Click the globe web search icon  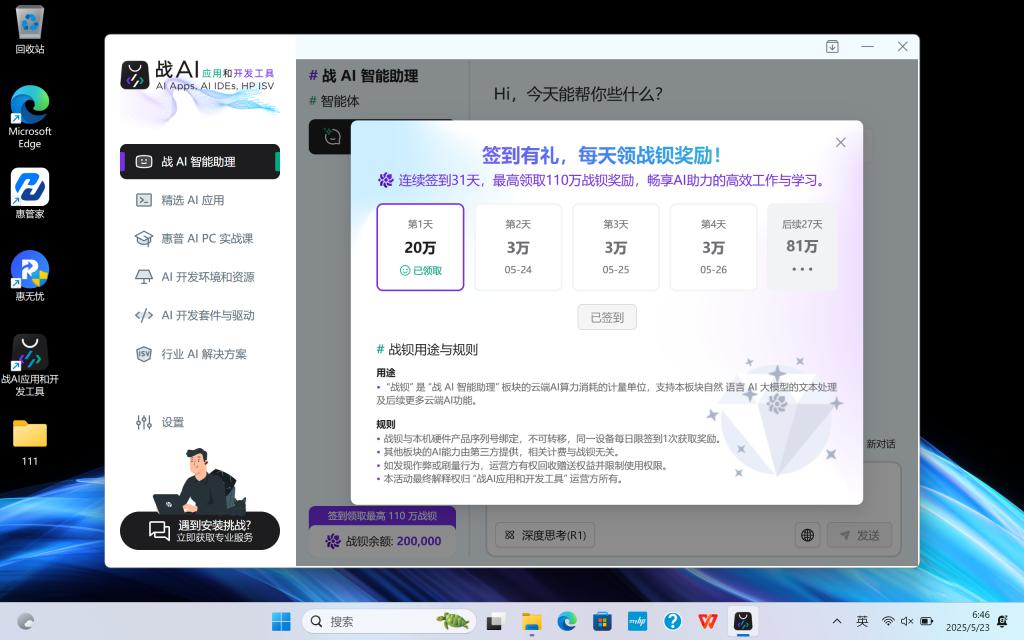coord(808,536)
